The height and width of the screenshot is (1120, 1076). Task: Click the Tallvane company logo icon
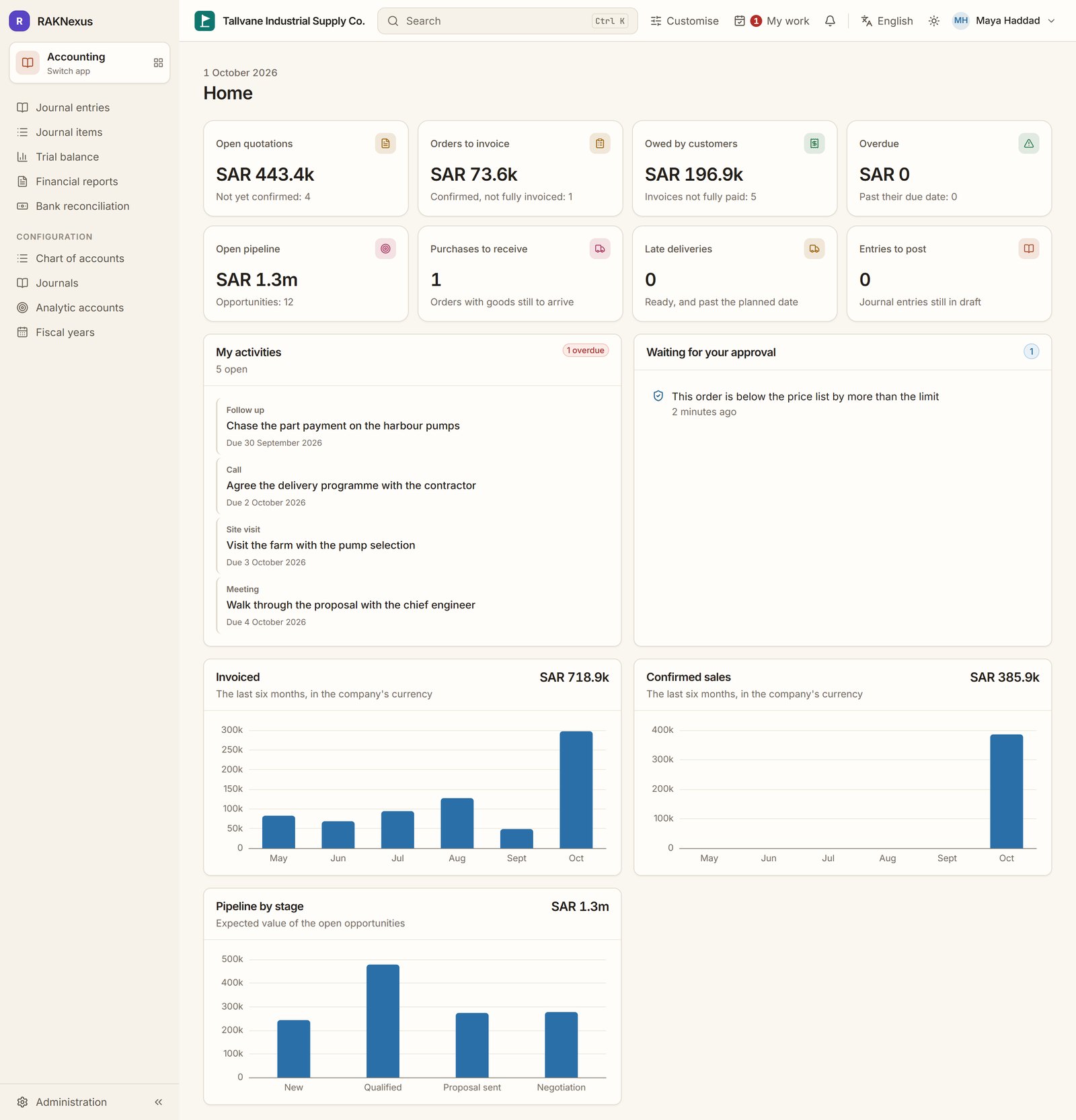coord(204,21)
